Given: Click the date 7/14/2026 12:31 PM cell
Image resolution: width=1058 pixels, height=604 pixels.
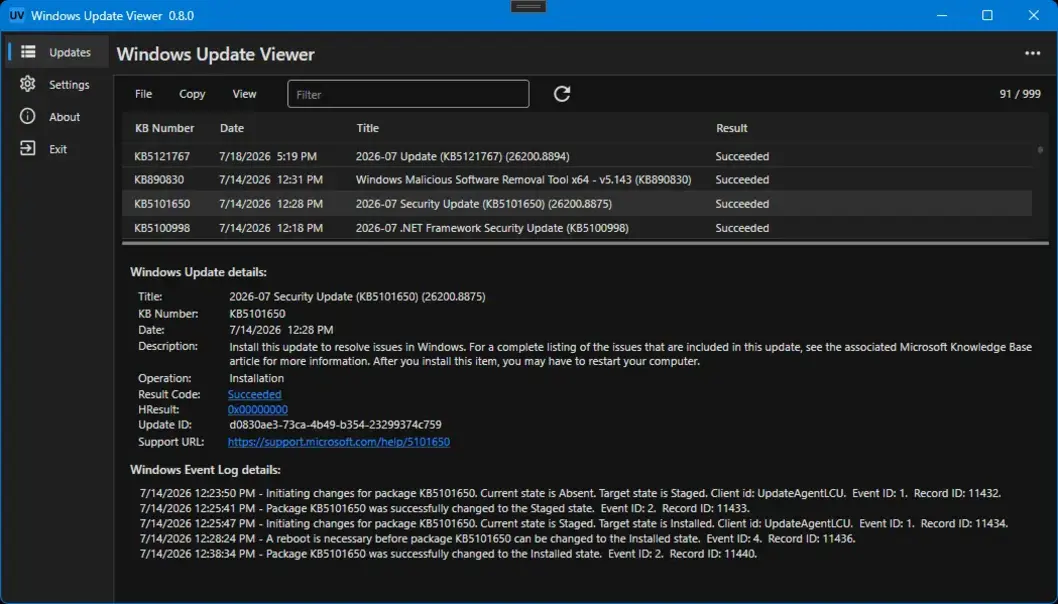Looking at the screenshot, I should [271, 180].
